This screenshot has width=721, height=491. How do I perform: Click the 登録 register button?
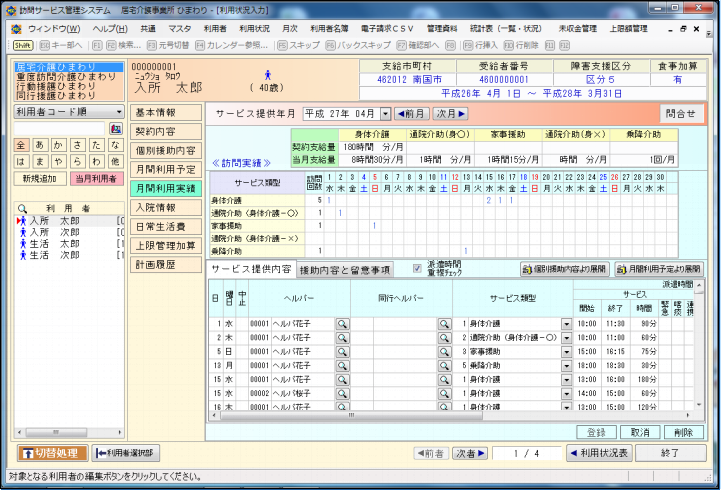pyautogui.click(x=597, y=432)
